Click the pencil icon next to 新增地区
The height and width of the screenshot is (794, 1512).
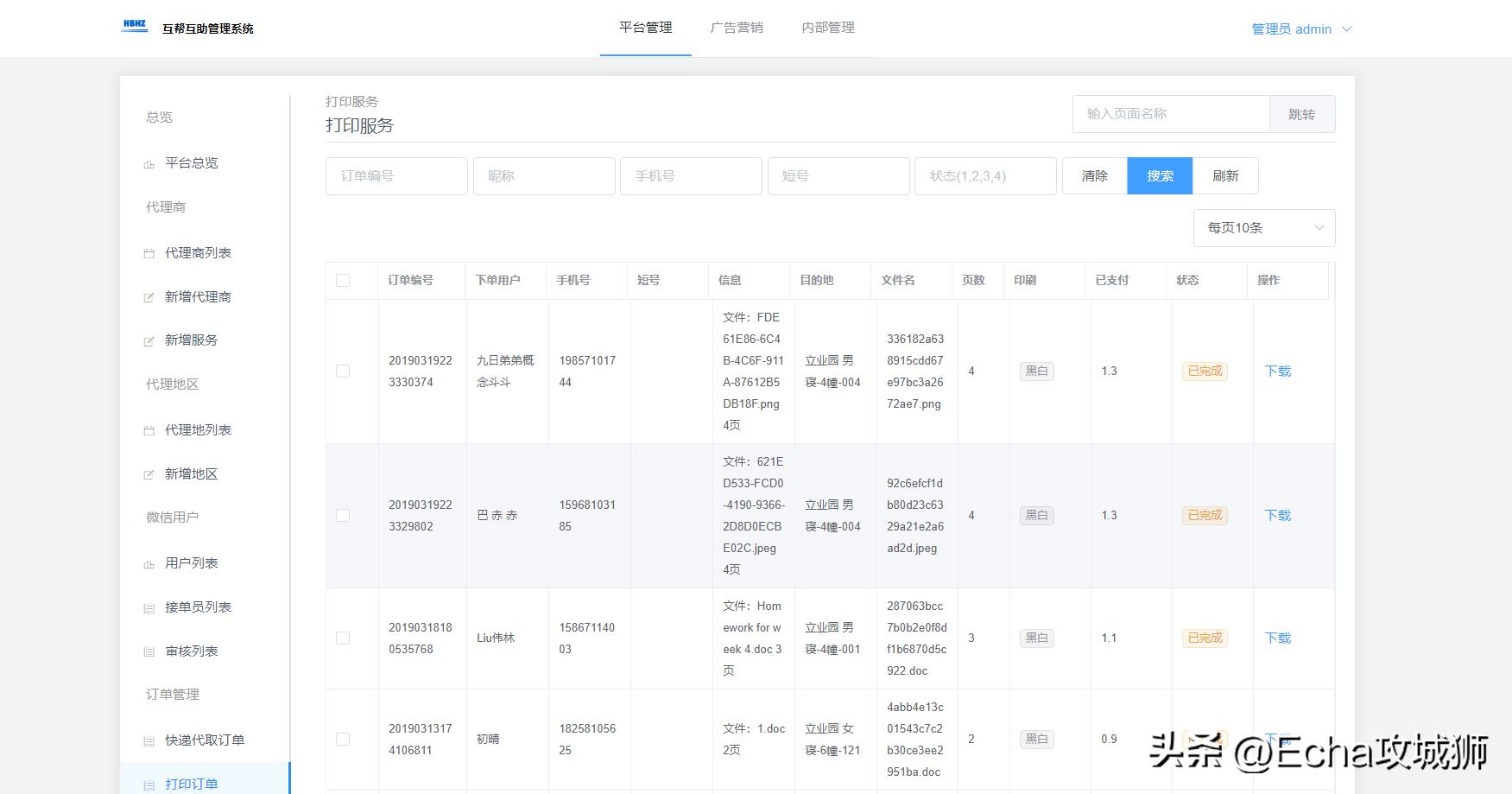pyautogui.click(x=149, y=473)
